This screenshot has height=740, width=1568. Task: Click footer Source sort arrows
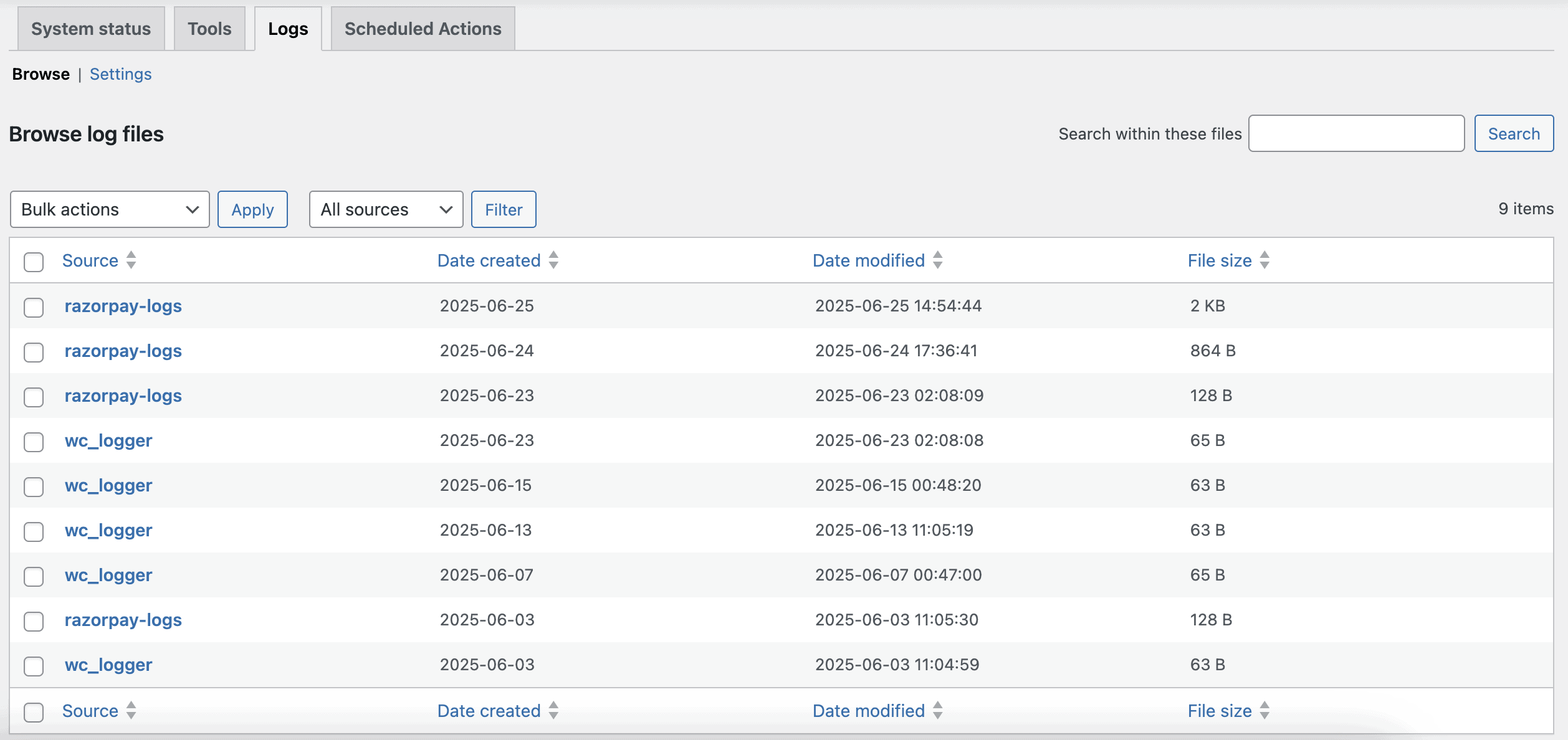tap(131, 711)
